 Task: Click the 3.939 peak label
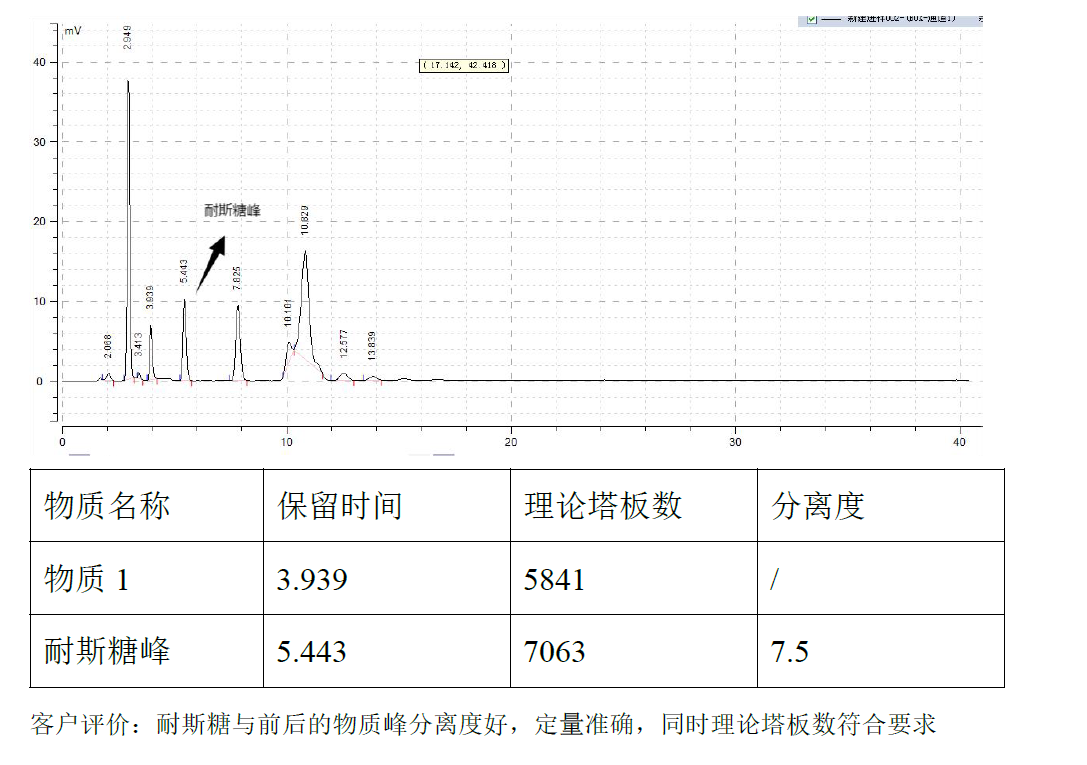click(x=150, y=297)
